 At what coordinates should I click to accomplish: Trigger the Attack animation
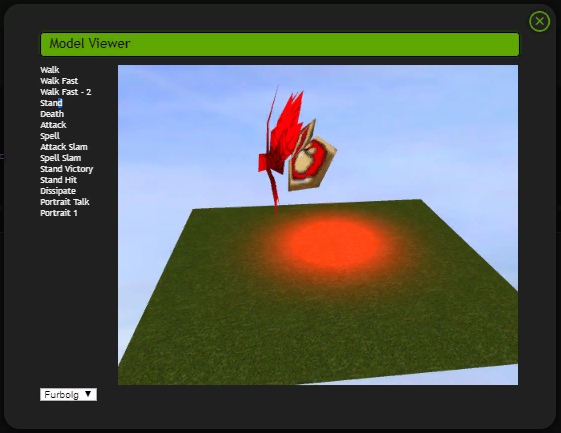[x=53, y=125]
